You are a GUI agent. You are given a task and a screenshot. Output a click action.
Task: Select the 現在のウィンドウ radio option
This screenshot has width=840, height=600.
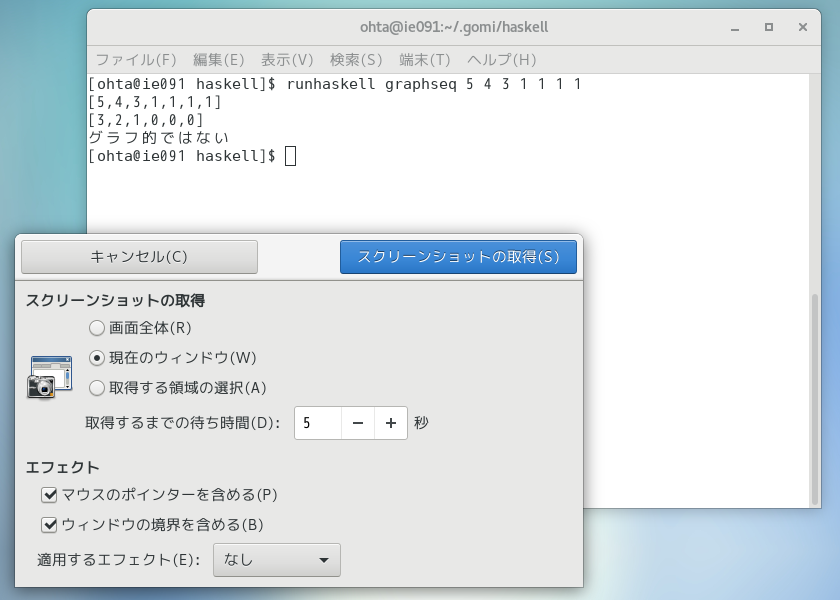97,357
